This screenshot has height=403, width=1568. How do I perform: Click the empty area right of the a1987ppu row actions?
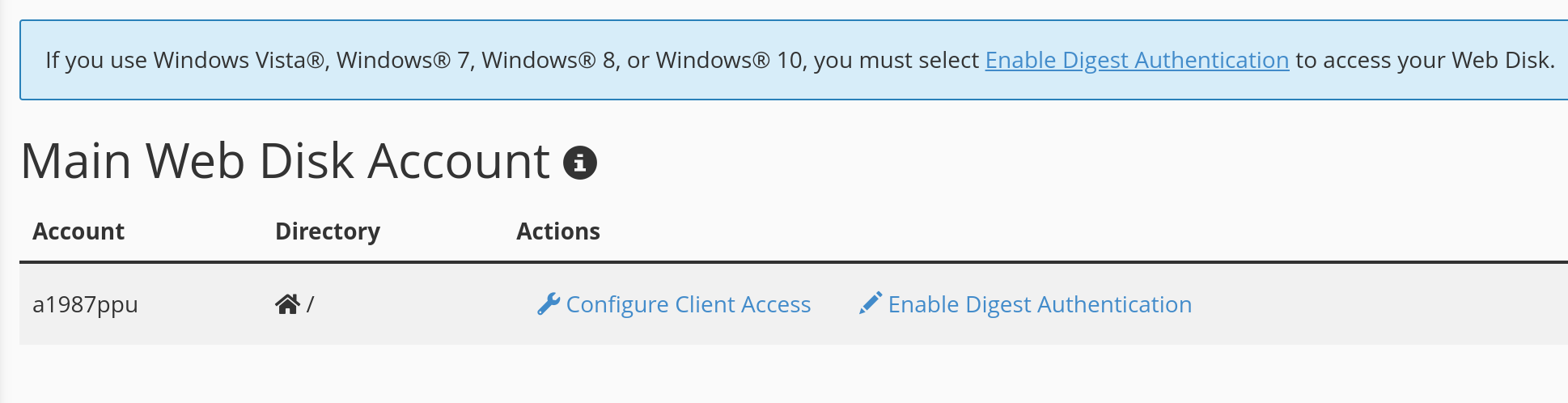[x=1375, y=304]
